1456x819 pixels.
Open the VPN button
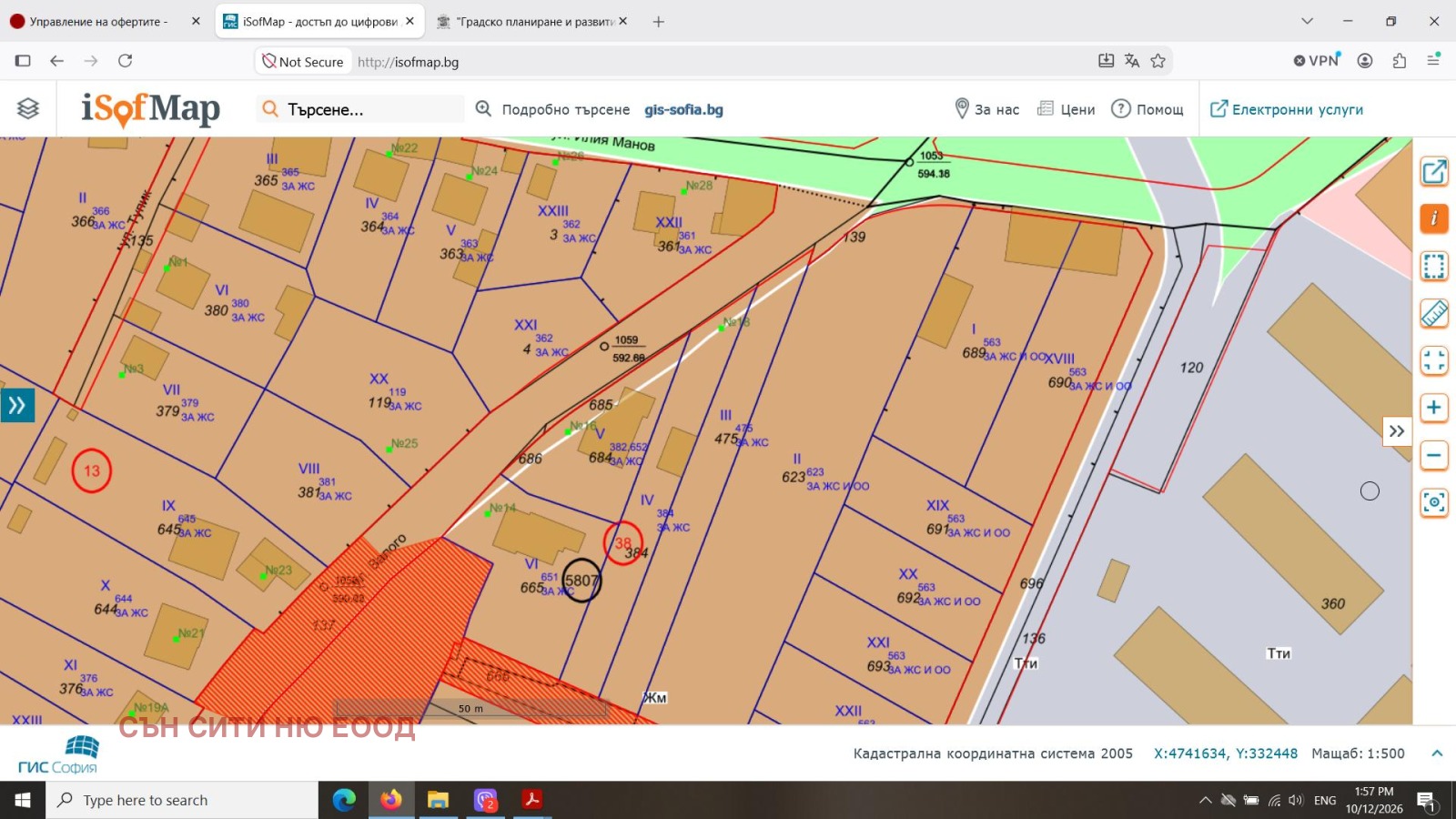click(x=1317, y=61)
